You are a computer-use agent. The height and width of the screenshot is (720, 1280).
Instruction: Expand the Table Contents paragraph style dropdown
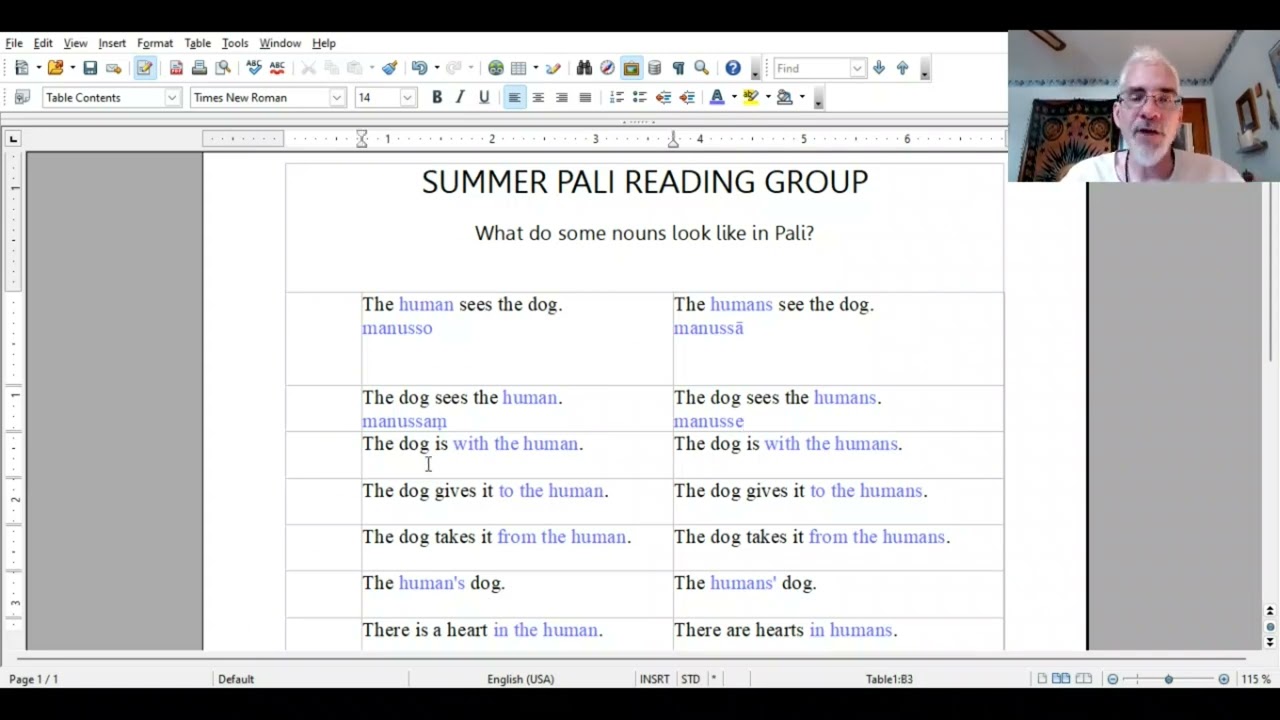[x=172, y=97]
